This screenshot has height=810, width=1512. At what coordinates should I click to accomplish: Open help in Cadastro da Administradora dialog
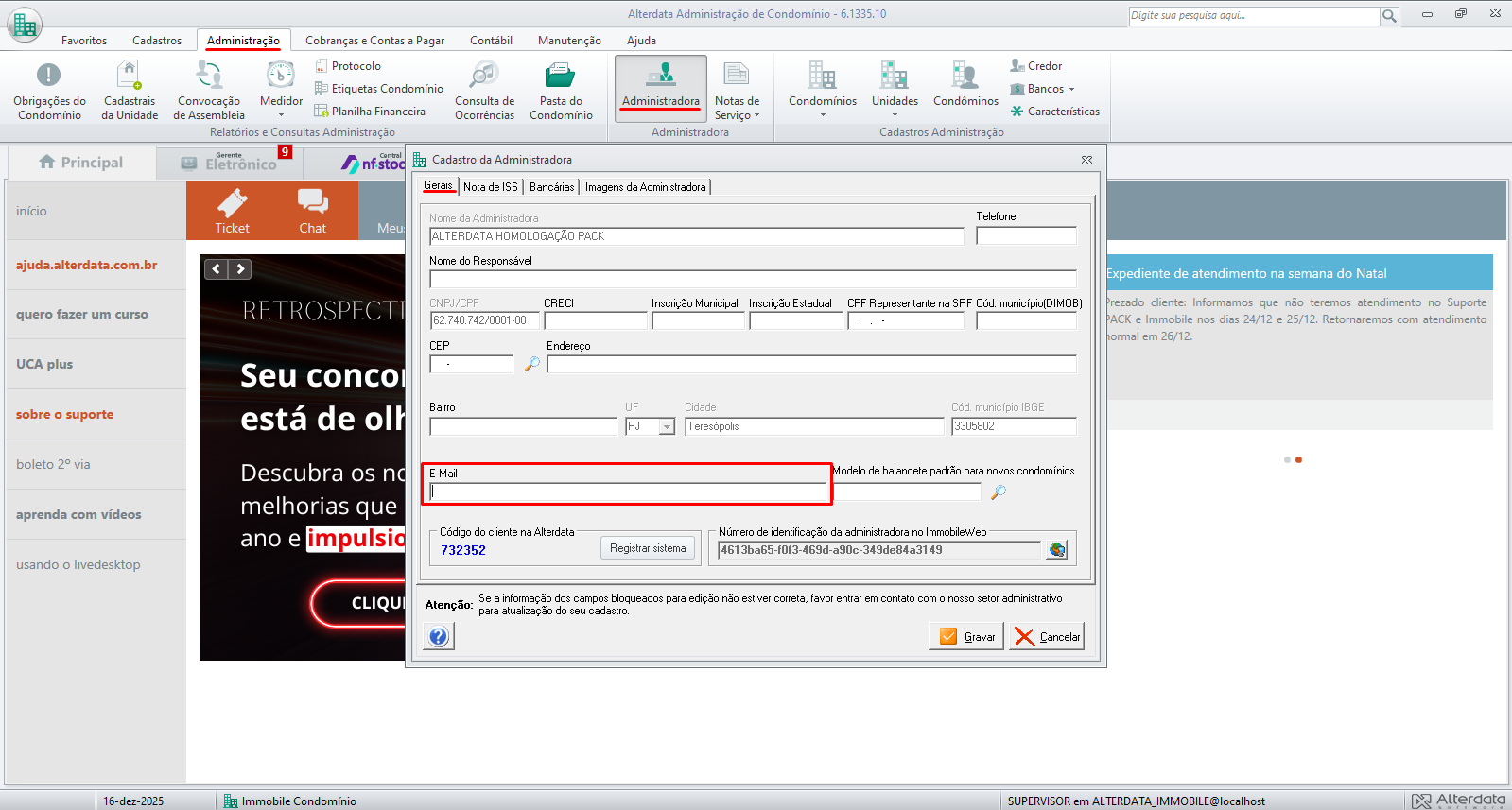(x=439, y=637)
